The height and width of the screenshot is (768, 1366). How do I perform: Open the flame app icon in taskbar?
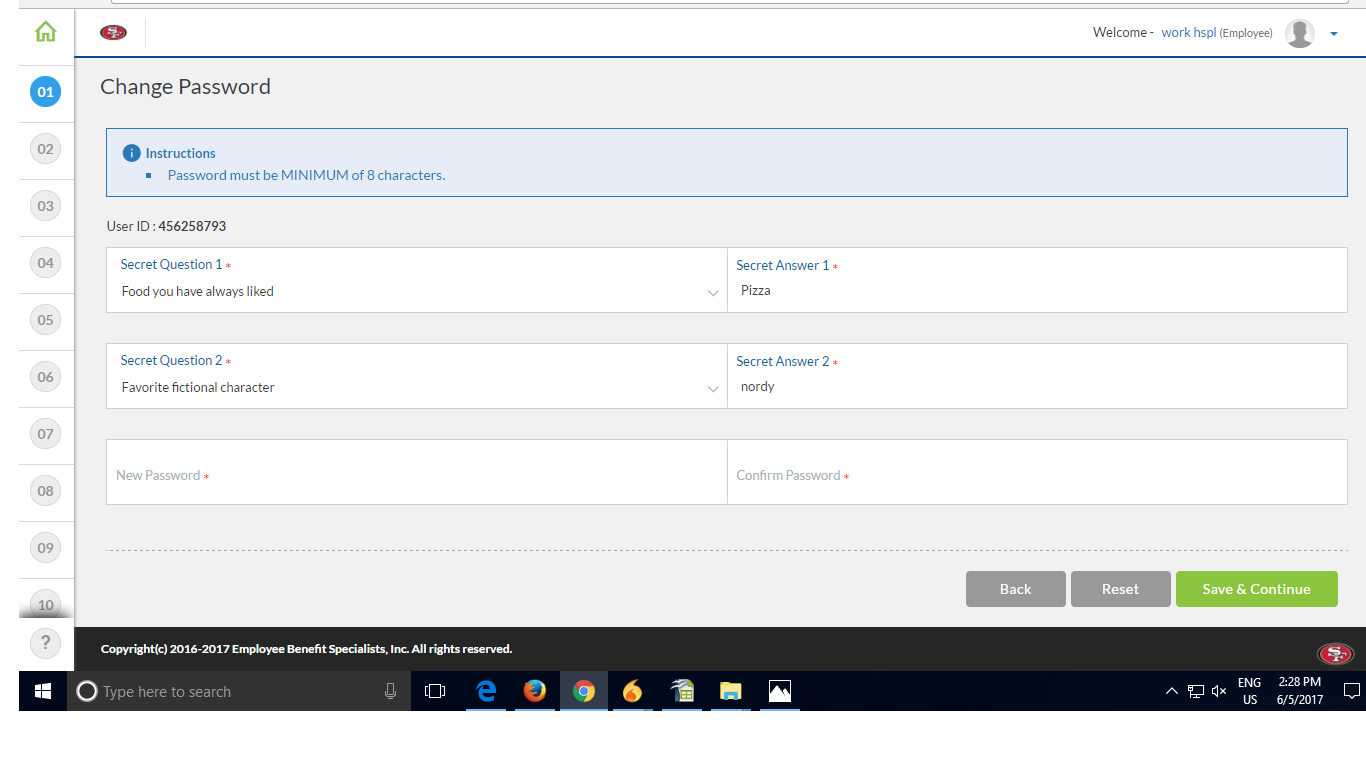632,691
